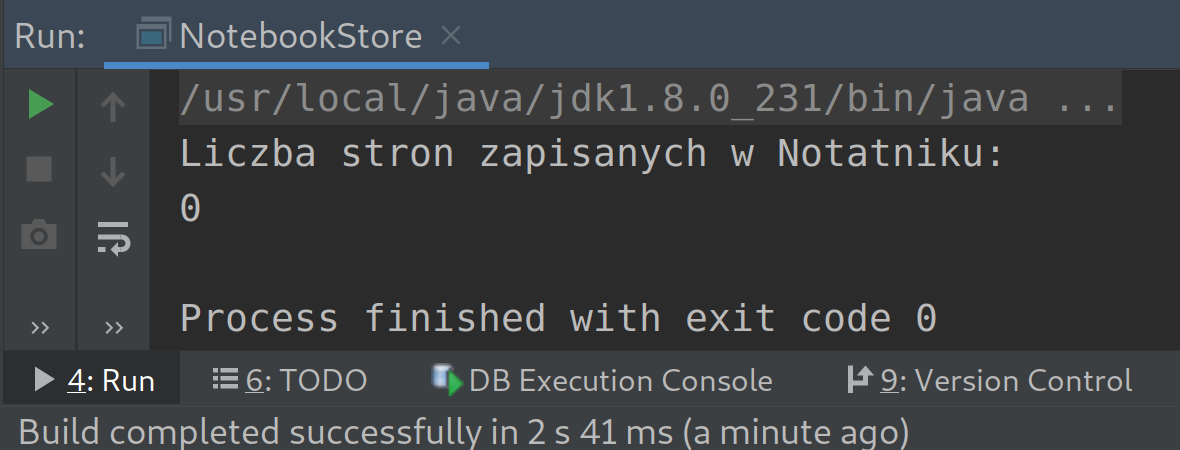Click the 'Run:' panel title label

[x=50, y=37]
